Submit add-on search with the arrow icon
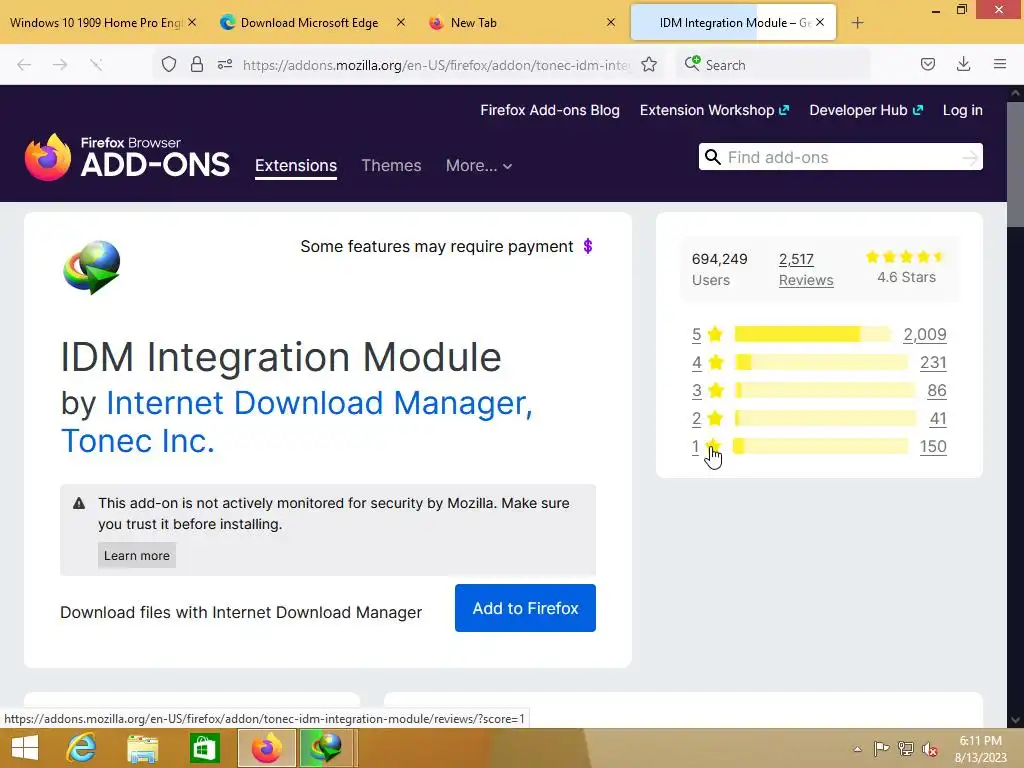The width and height of the screenshot is (1024, 768). coord(970,157)
